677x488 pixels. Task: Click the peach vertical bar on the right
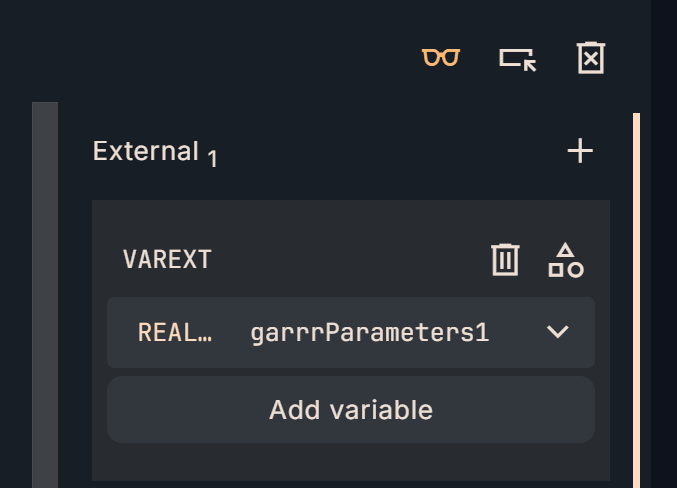click(636, 300)
